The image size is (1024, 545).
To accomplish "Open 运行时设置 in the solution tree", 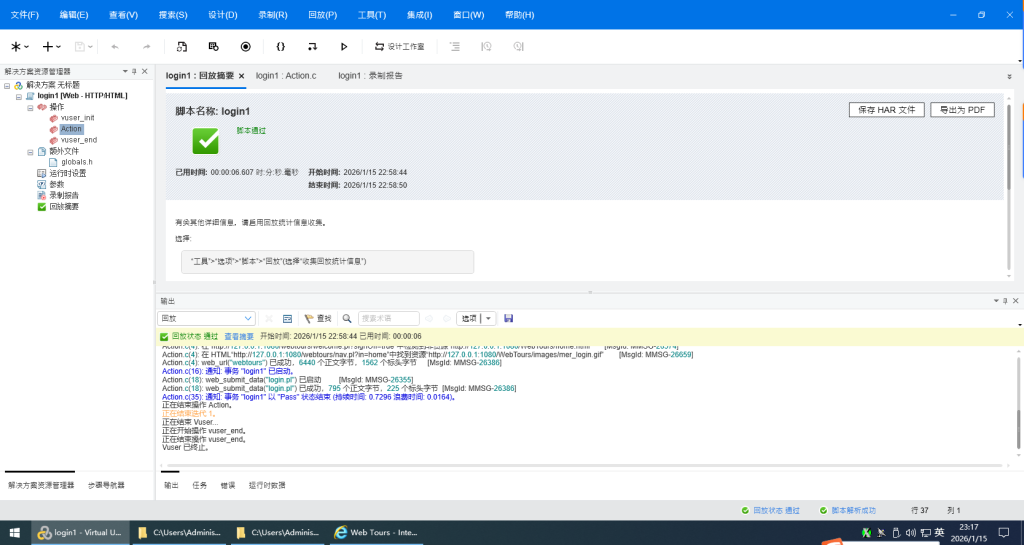I will pyautogui.click(x=68, y=173).
